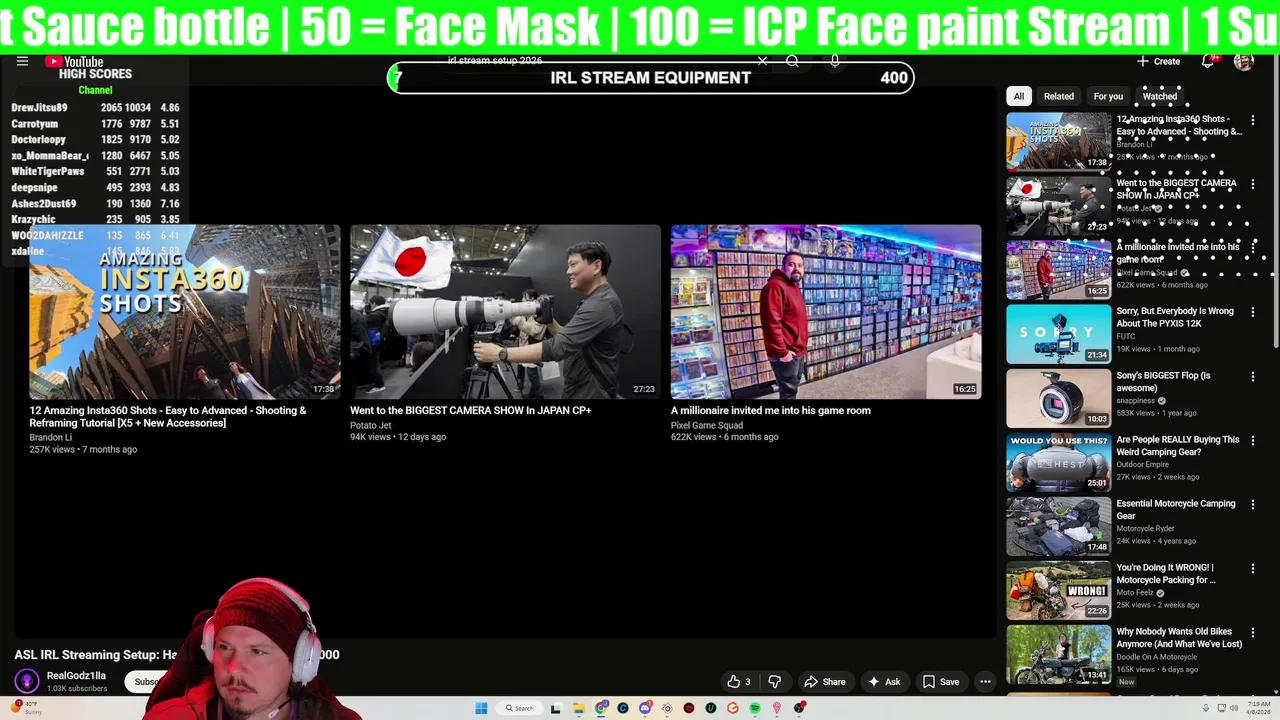Open the Windows Start button
The height and width of the screenshot is (720, 1280).
(x=481, y=708)
